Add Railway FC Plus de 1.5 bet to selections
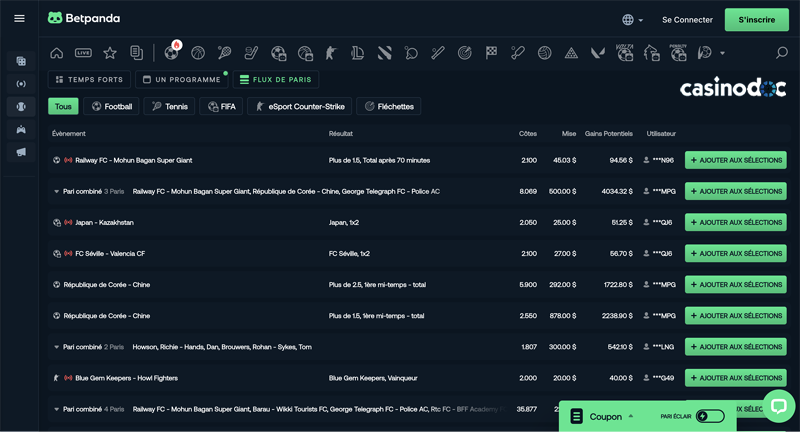The image size is (800, 432). click(736, 160)
